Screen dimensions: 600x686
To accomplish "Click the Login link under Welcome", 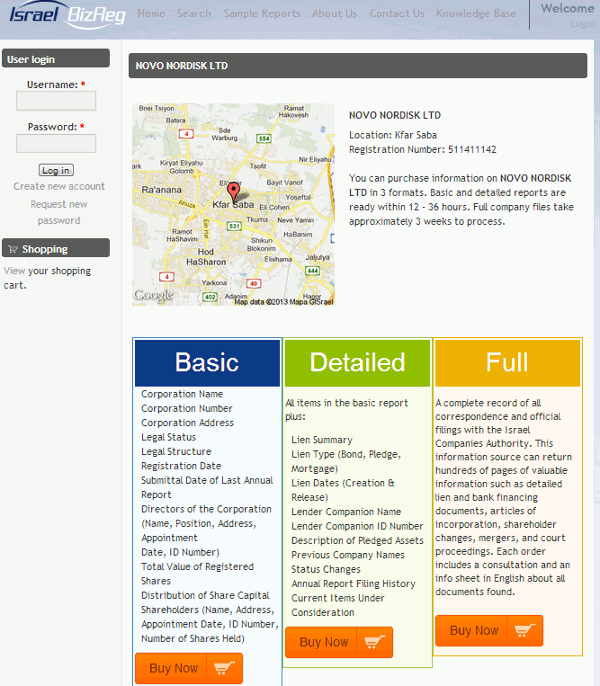I will [582, 24].
